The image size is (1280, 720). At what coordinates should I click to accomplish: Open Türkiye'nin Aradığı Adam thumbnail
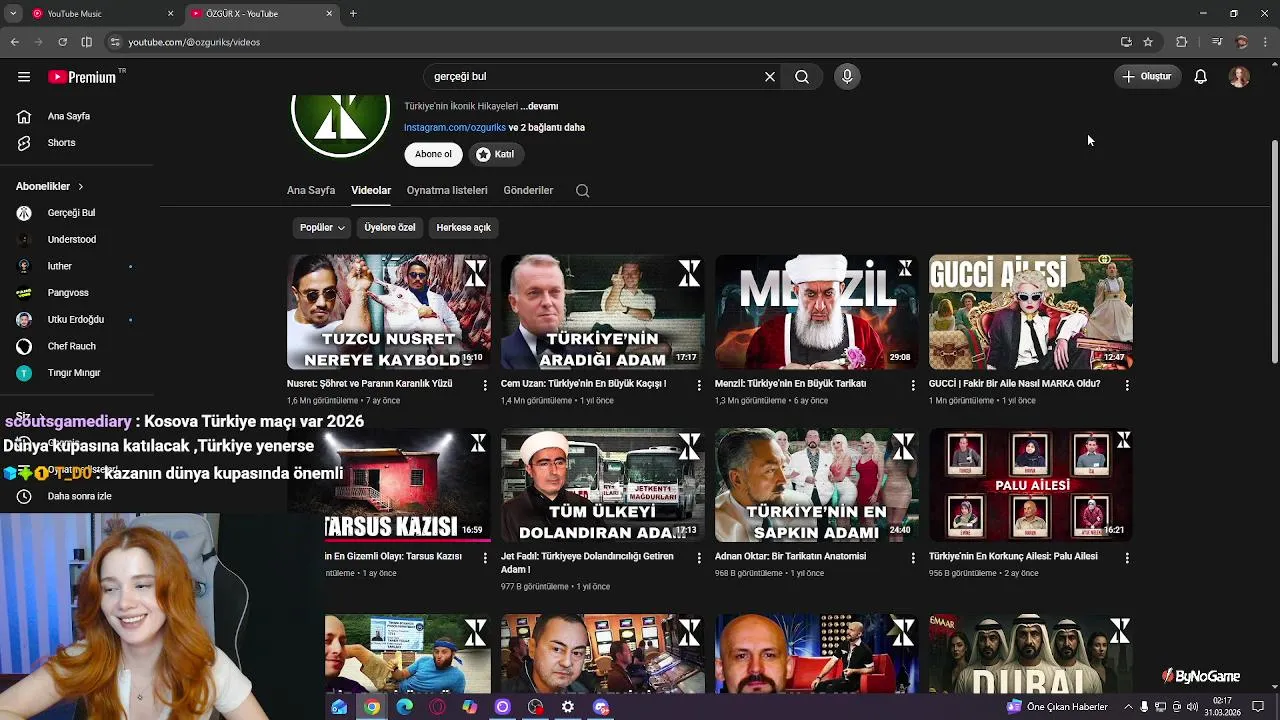coord(602,312)
